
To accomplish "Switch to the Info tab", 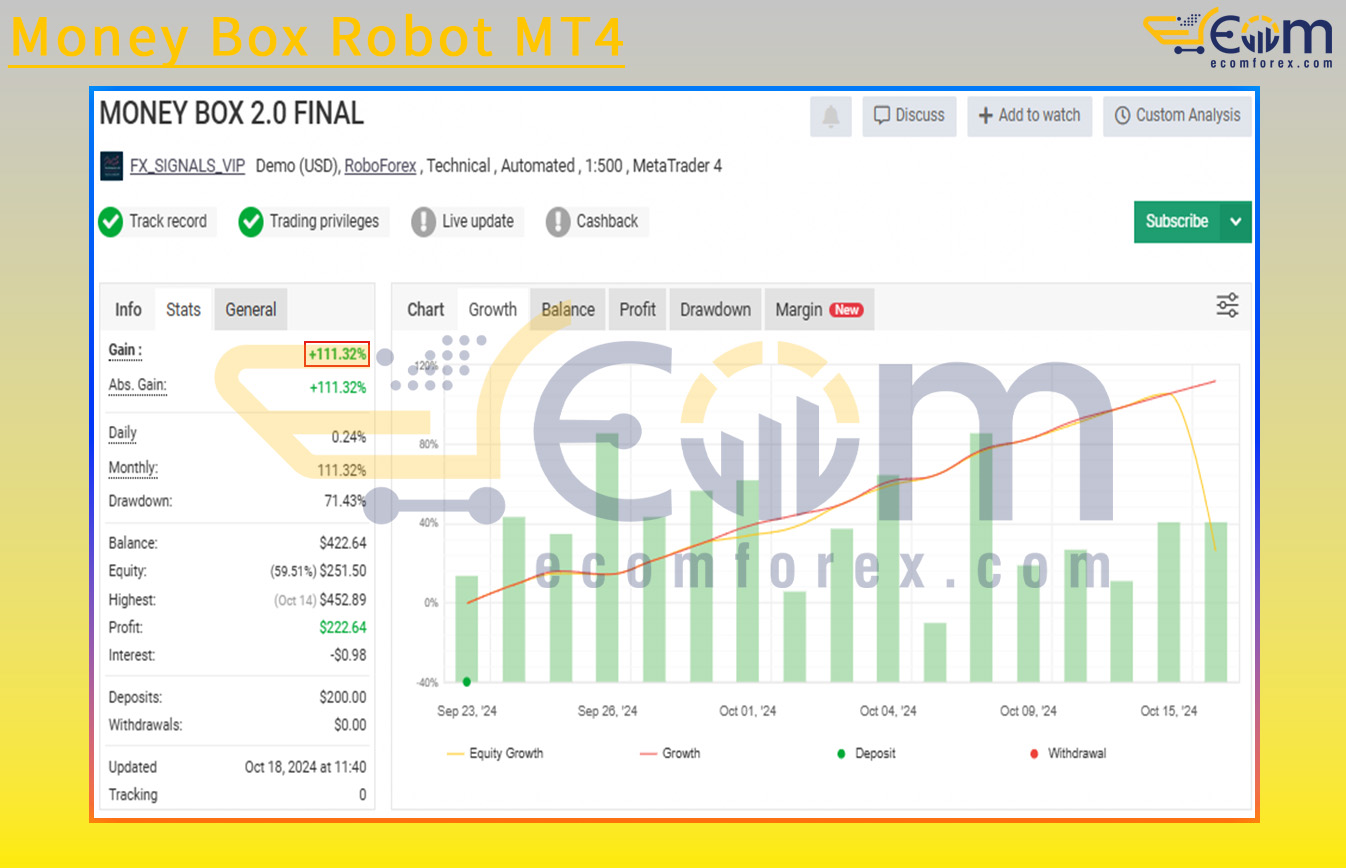I will (128, 310).
